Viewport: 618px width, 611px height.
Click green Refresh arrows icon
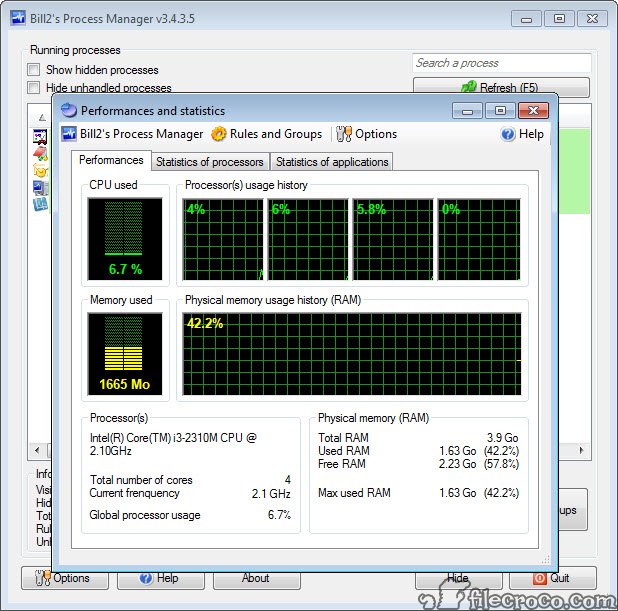click(469, 87)
